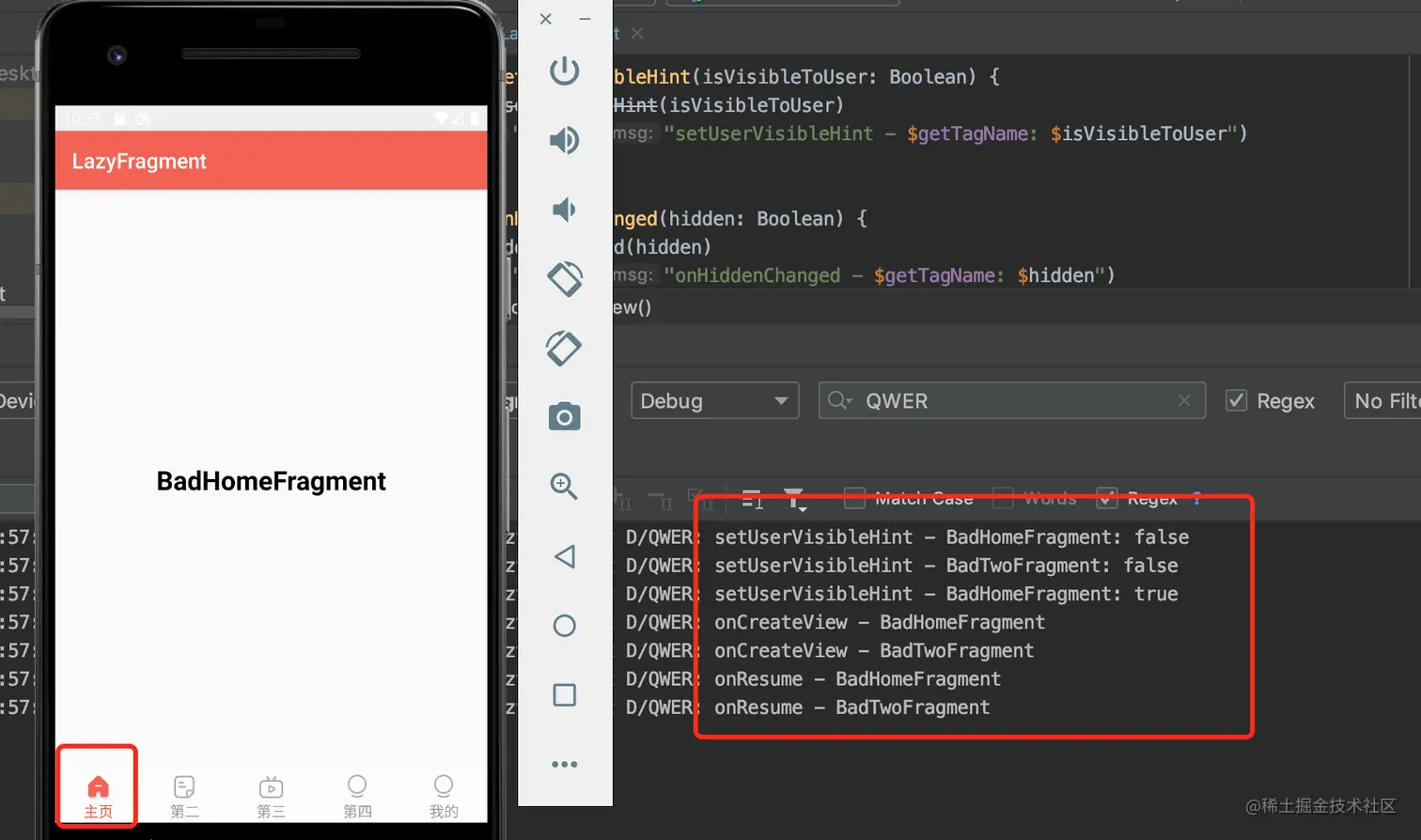Image resolution: width=1421 pixels, height=840 pixels.
Task: Click code line with hidden: Boolean
Action: click(740, 219)
